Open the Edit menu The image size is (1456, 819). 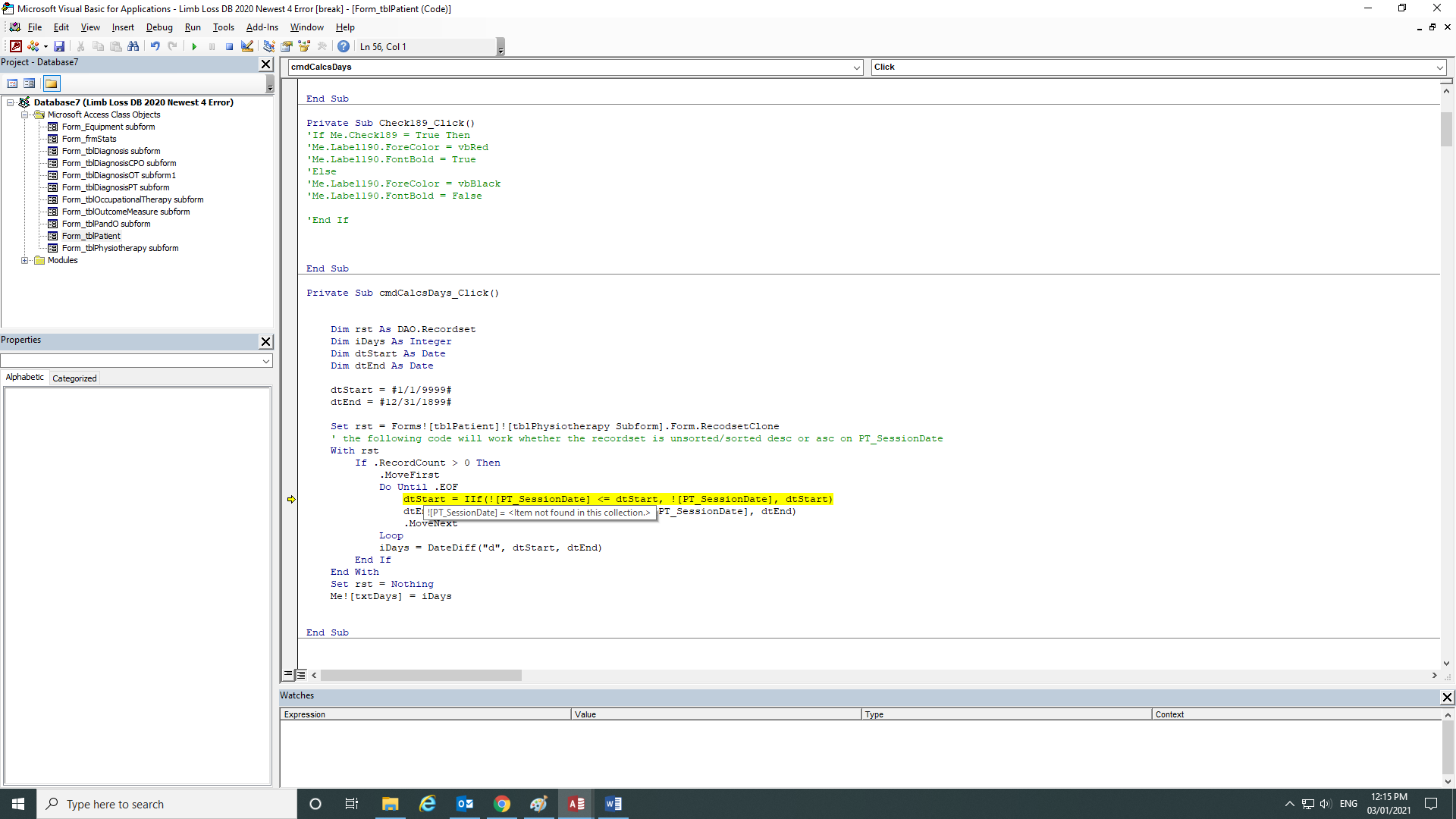click(x=61, y=27)
